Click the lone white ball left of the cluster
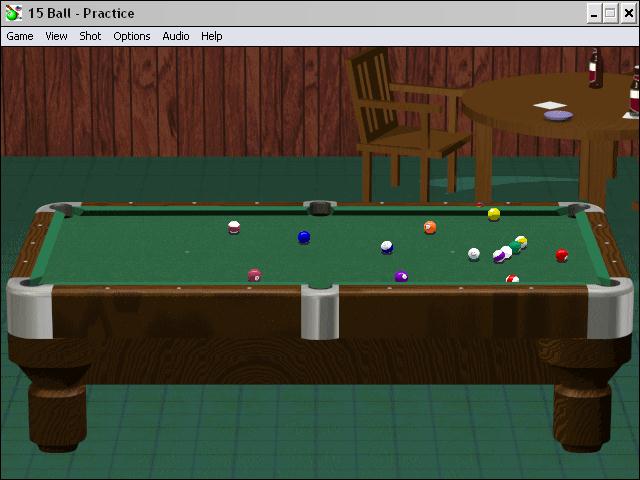The image size is (640, 480). (473, 254)
